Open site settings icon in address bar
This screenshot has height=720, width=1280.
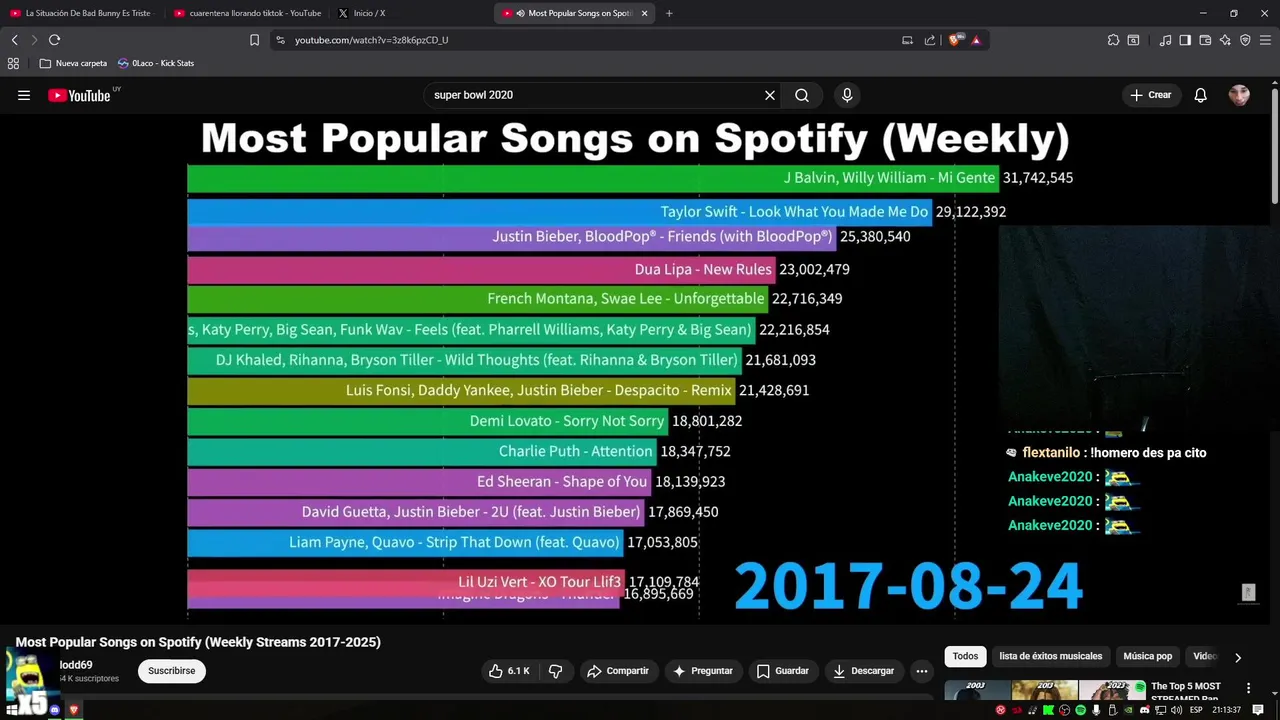point(280,40)
